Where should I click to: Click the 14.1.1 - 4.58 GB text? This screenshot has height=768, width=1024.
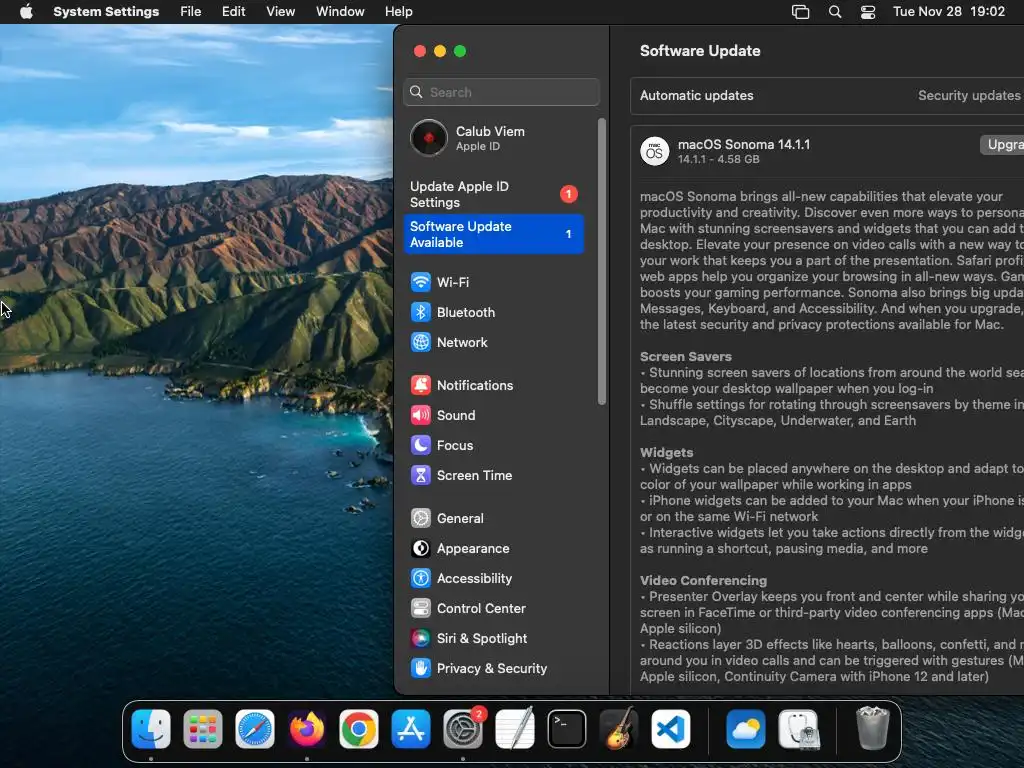click(718, 159)
